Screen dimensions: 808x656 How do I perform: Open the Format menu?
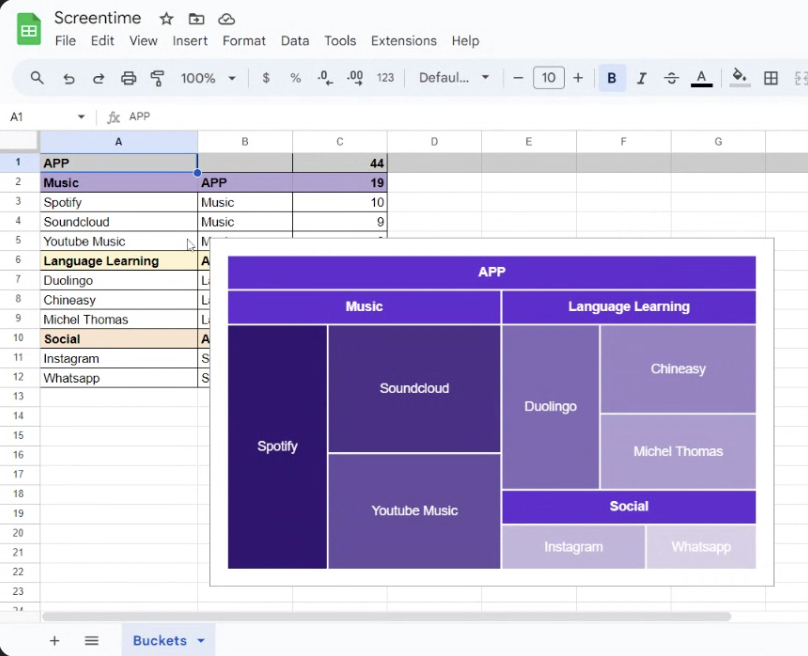pyautogui.click(x=244, y=41)
